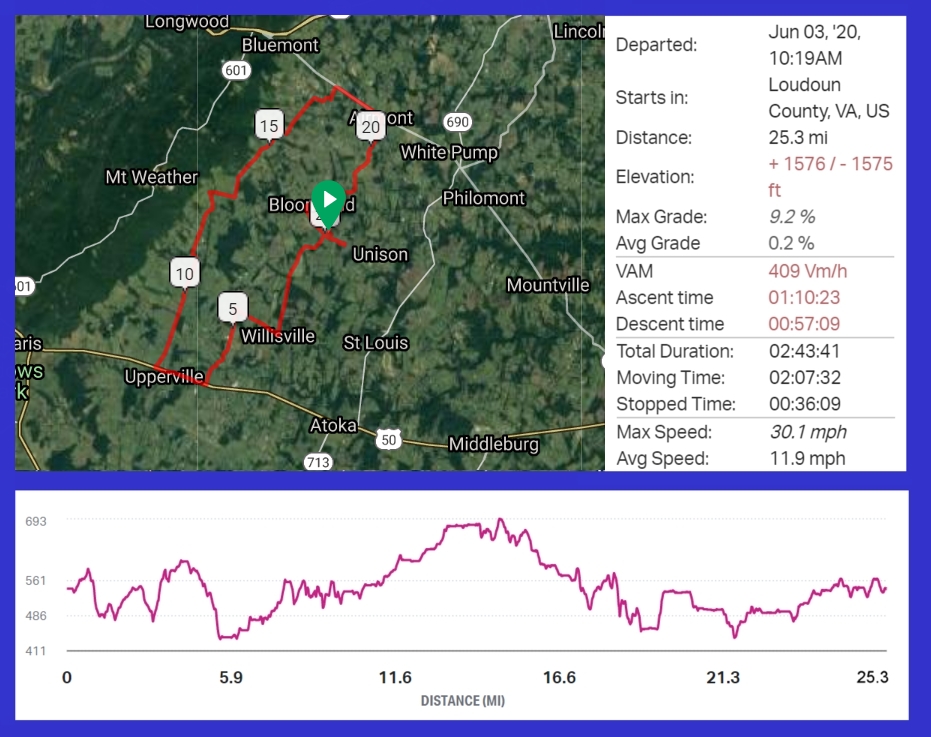Viewport: 931px width, 737px height.
Task: Click the DISTANCE (MI) axis title
Action: click(x=462, y=701)
